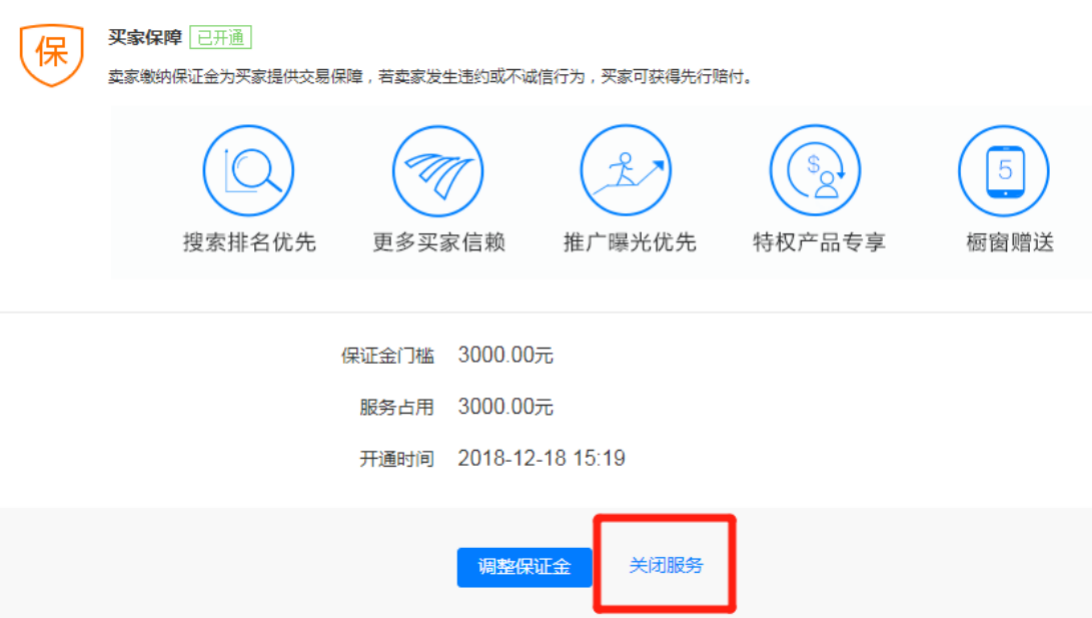Click the 调整保证金 button
Screen dimensions: 1092x618
(524, 567)
